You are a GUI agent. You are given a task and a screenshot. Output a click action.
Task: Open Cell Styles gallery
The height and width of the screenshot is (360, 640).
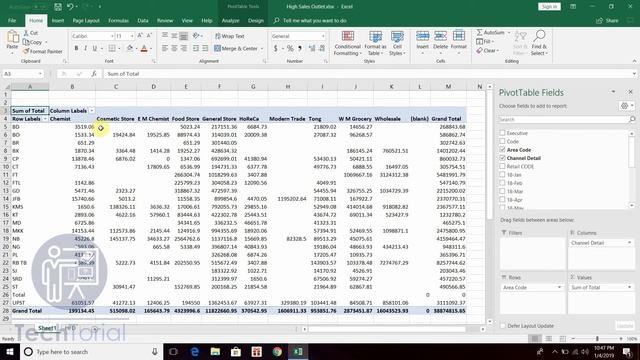(x=397, y=43)
